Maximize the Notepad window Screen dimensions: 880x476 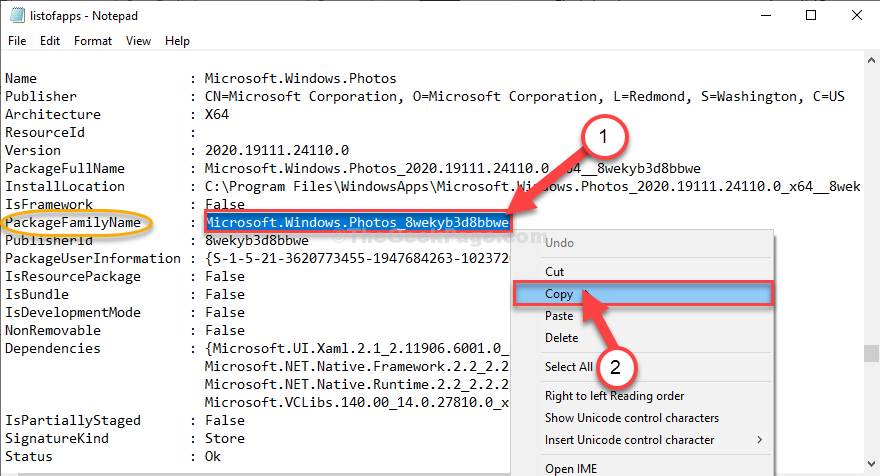[810, 15]
